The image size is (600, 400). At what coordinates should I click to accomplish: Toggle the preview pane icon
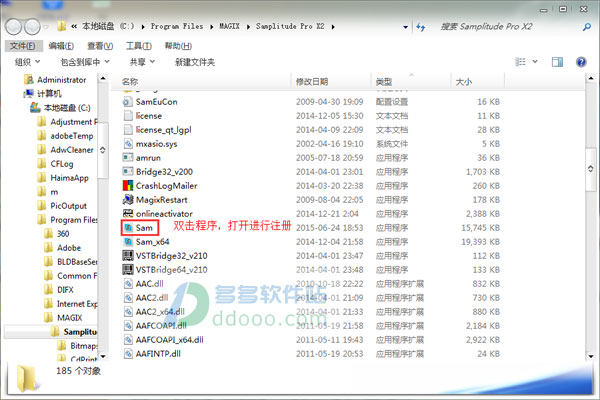click(x=557, y=62)
